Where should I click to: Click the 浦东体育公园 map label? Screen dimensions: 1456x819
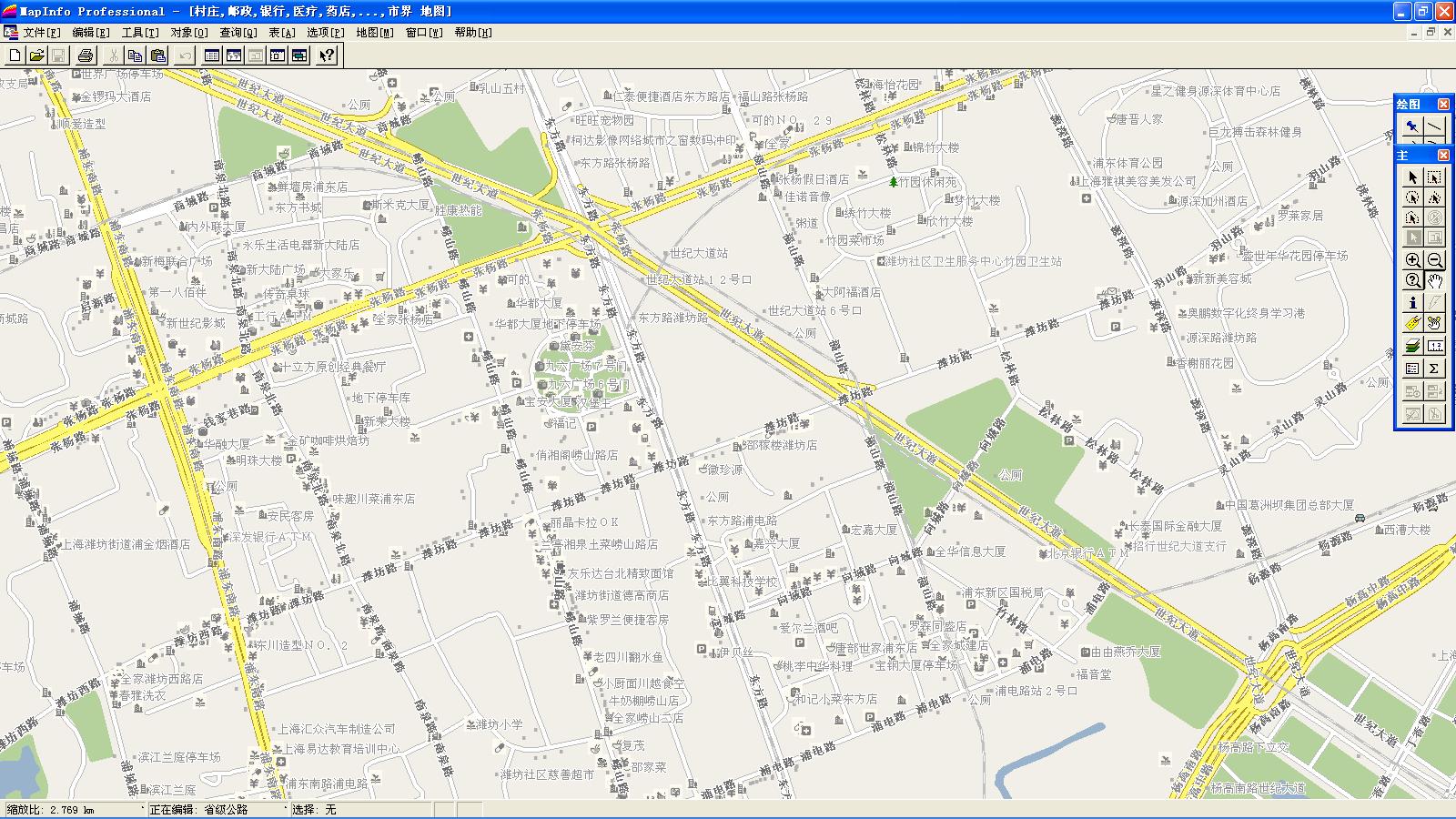coord(1127,163)
